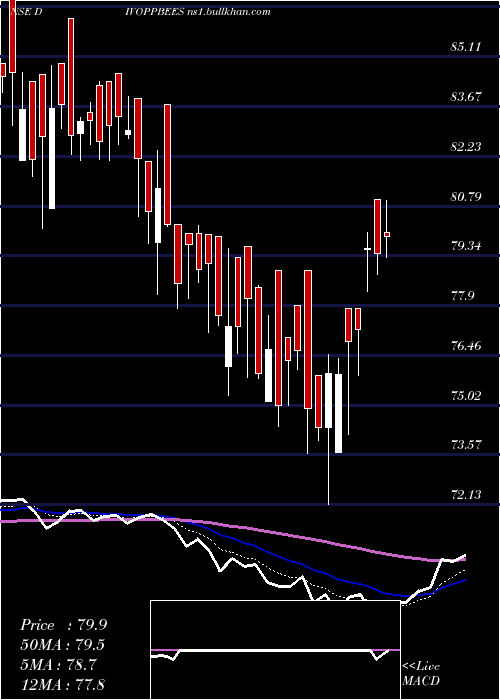Viewport: 500px width, 700px height.
Task: Click the 83.67 price axis label
Action: [466, 96]
